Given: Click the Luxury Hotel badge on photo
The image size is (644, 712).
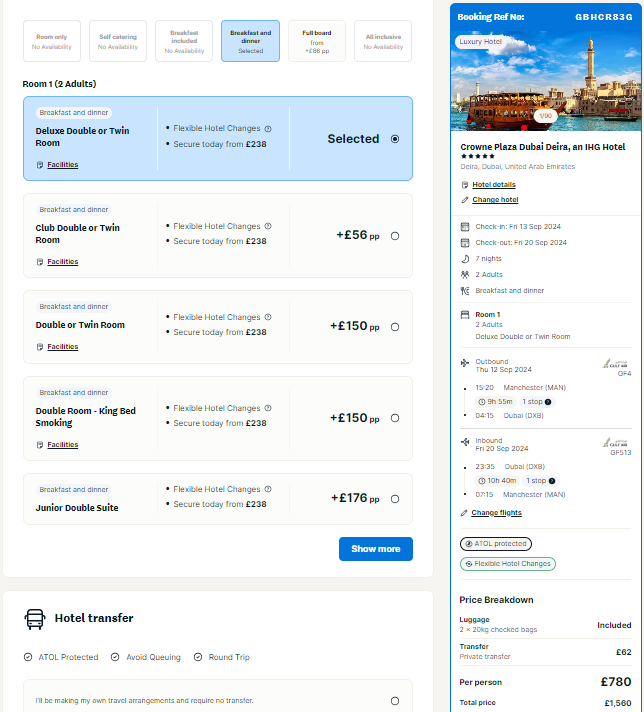Looking at the screenshot, I should 481,42.
